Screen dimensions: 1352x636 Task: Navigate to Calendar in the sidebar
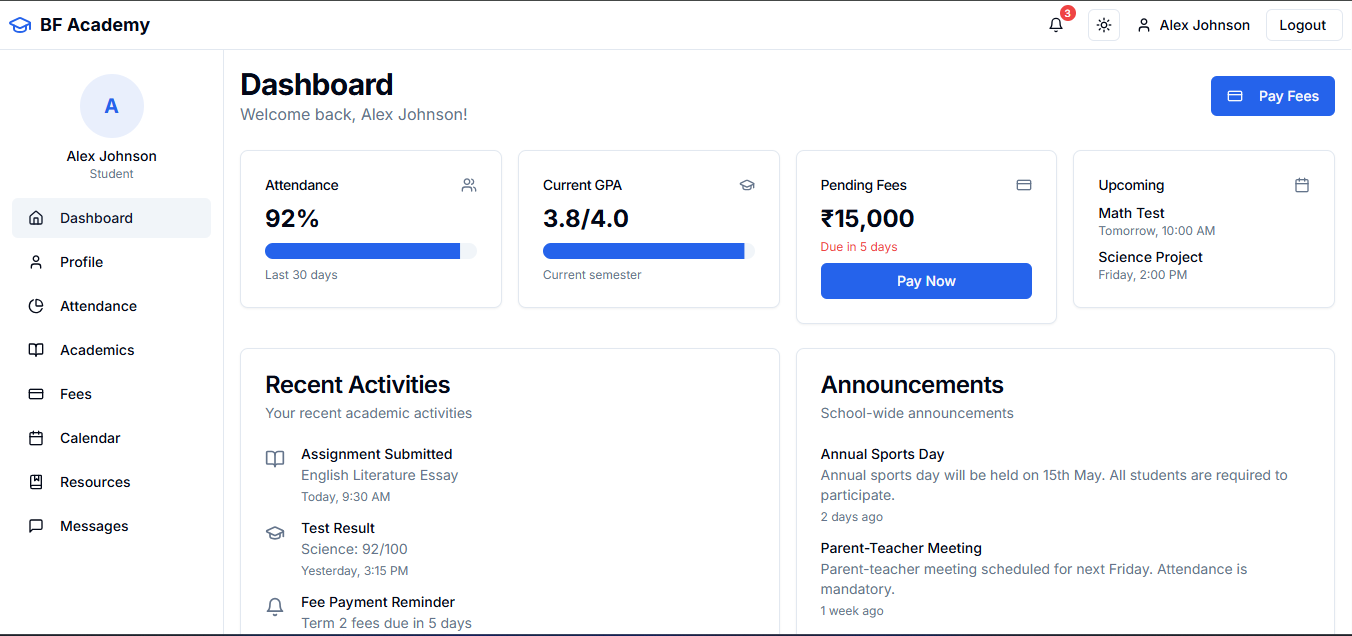pyautogui.click(x=90, y=438)
